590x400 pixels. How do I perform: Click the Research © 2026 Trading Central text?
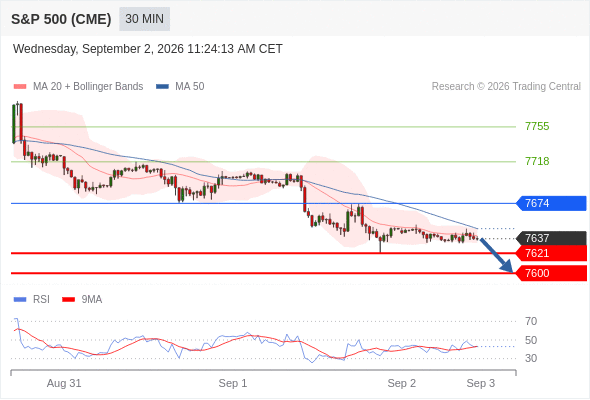coord(506,87)
